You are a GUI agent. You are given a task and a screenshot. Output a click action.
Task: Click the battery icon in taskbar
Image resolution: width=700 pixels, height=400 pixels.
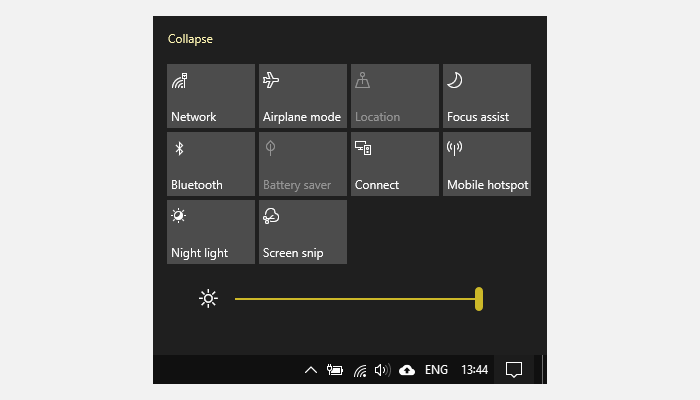click(335, 370)
